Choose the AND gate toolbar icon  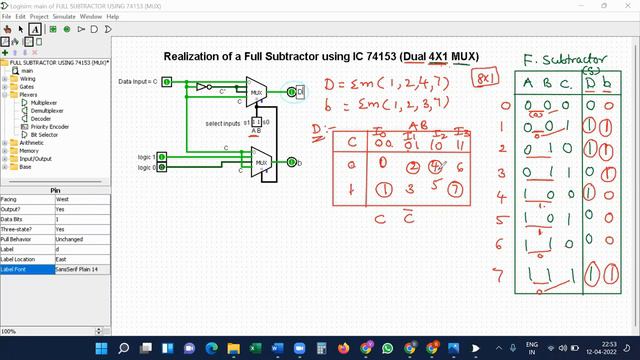tap(94, 29)
